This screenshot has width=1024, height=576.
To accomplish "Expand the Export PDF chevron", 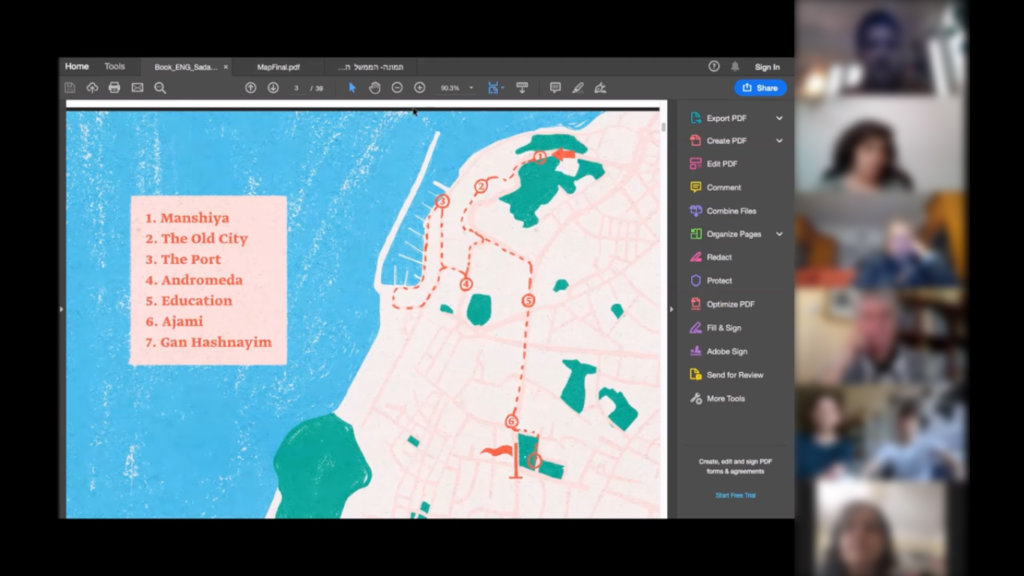I will point(779,118).
